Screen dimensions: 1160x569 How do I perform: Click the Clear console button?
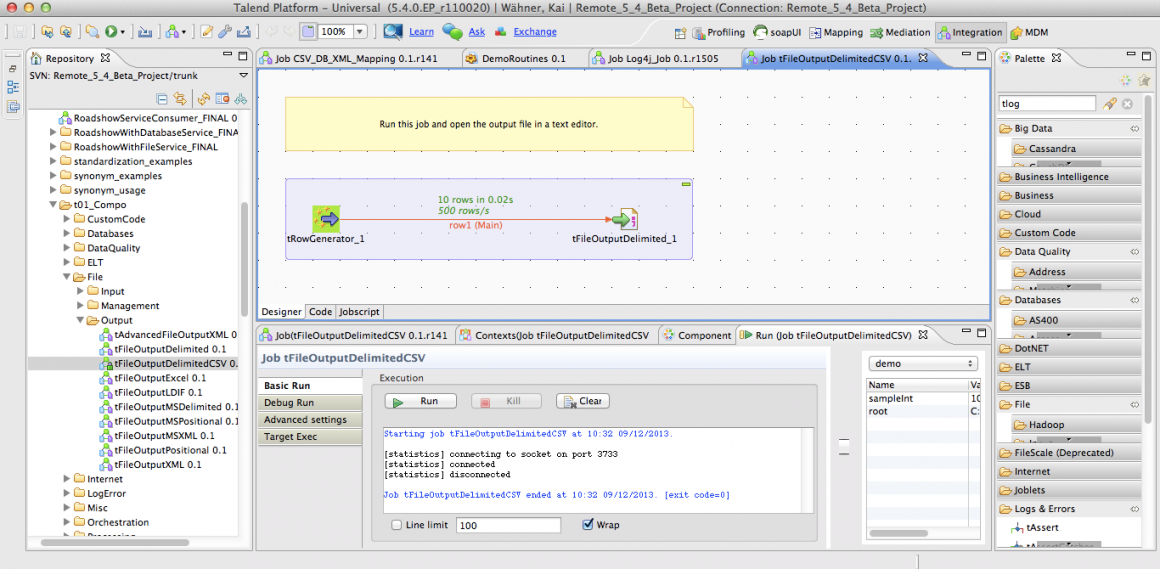coord(582,401)
